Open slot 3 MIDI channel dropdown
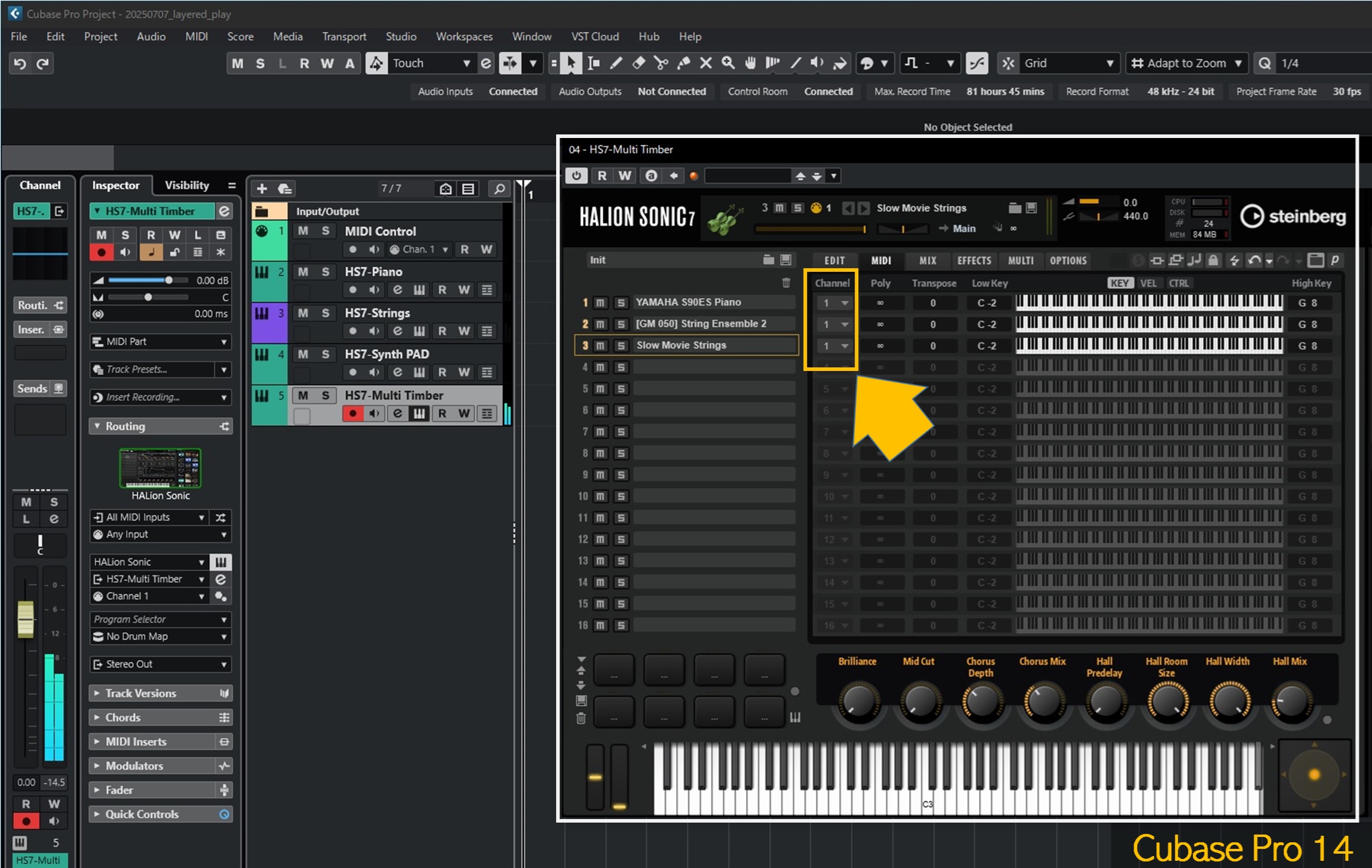 coord(835,346)
